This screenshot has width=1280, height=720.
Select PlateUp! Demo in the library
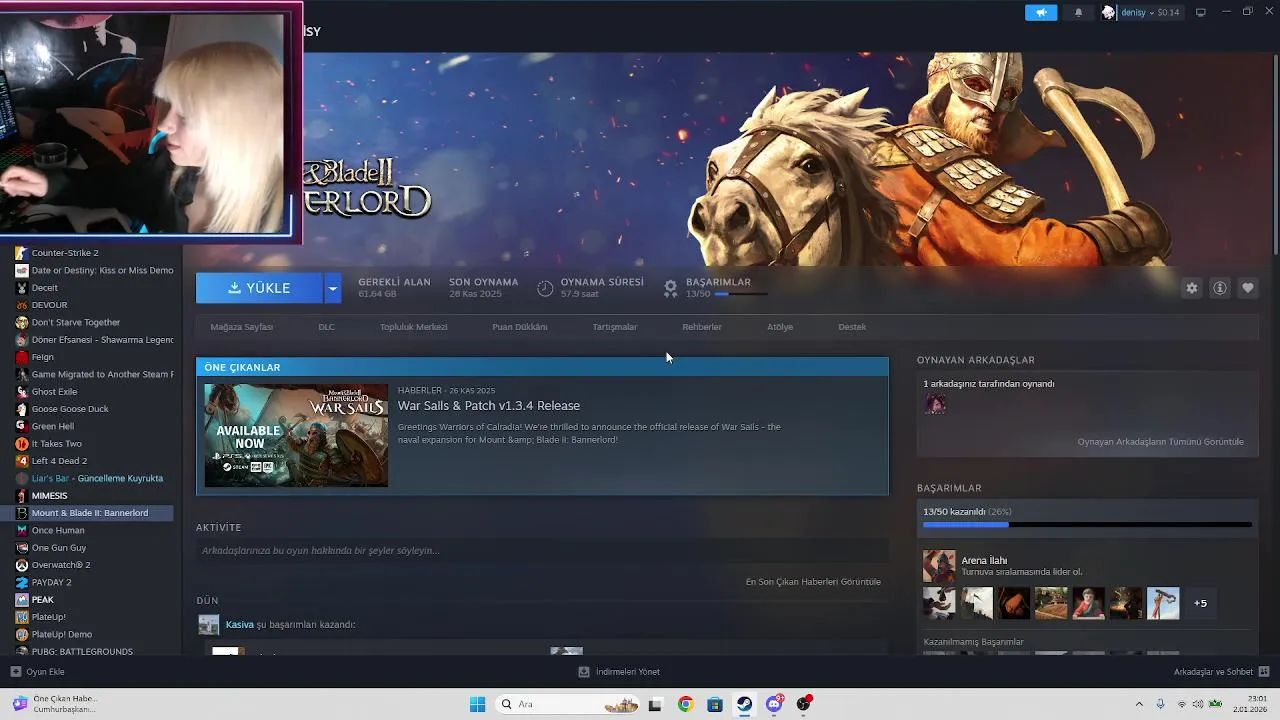point(62,634)
